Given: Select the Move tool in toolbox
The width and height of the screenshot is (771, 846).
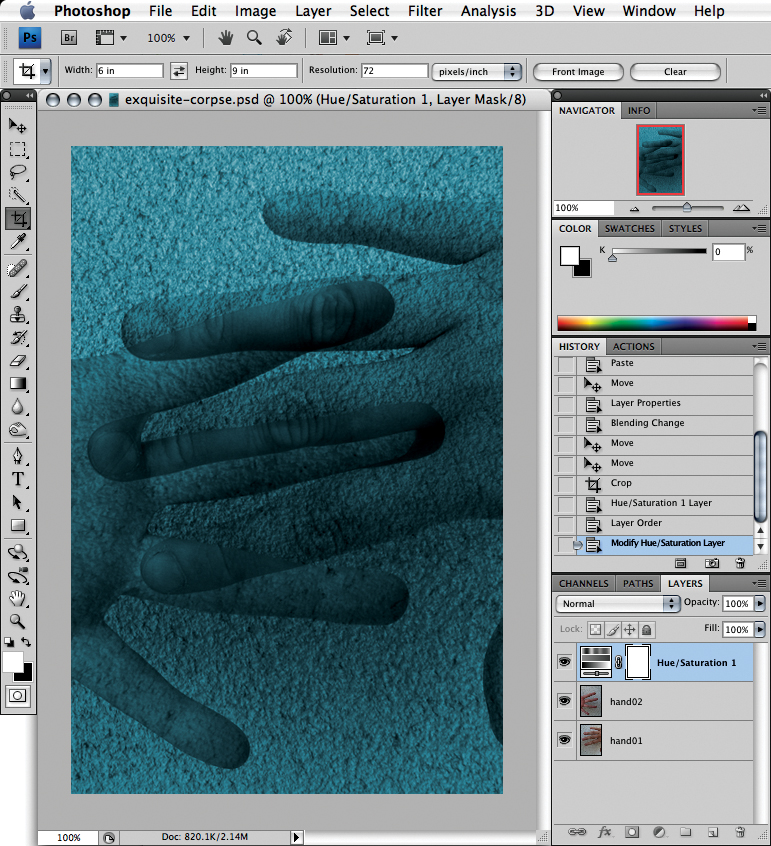Looking at the screenshot, I should 18,126.
